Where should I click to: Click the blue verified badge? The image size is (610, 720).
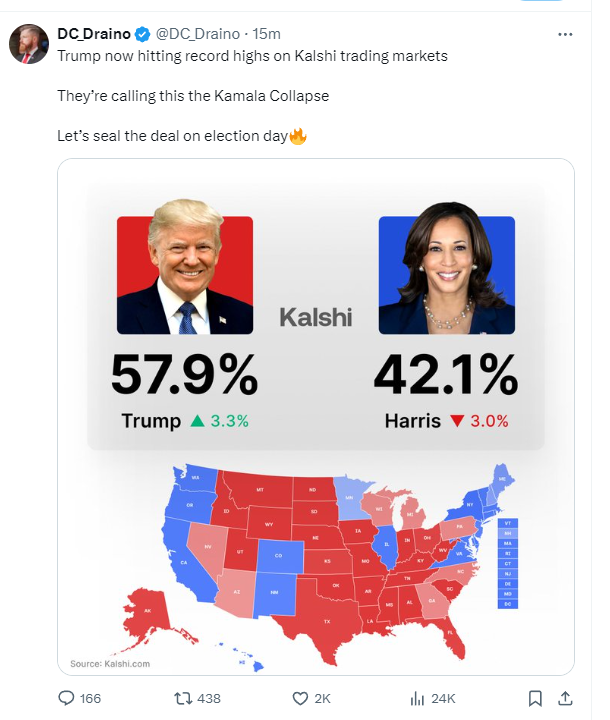coord(142,34)
